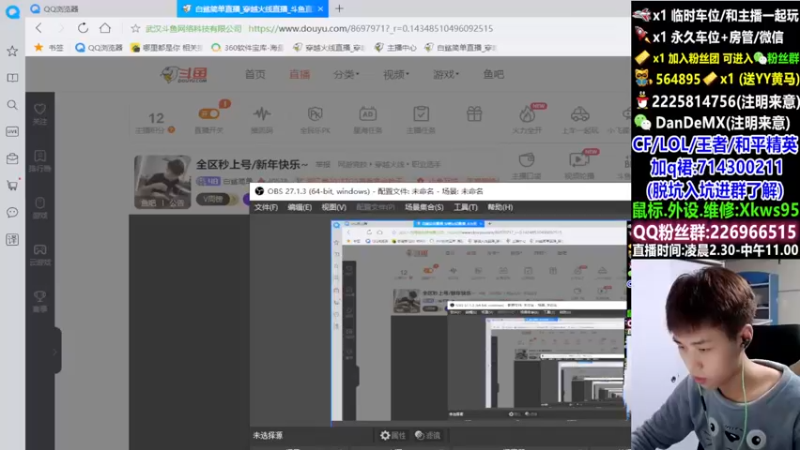The width and height of the screenshot is (800, 450).
Task: Click the V周榜 badge button
Action: (x=212, y=199)
